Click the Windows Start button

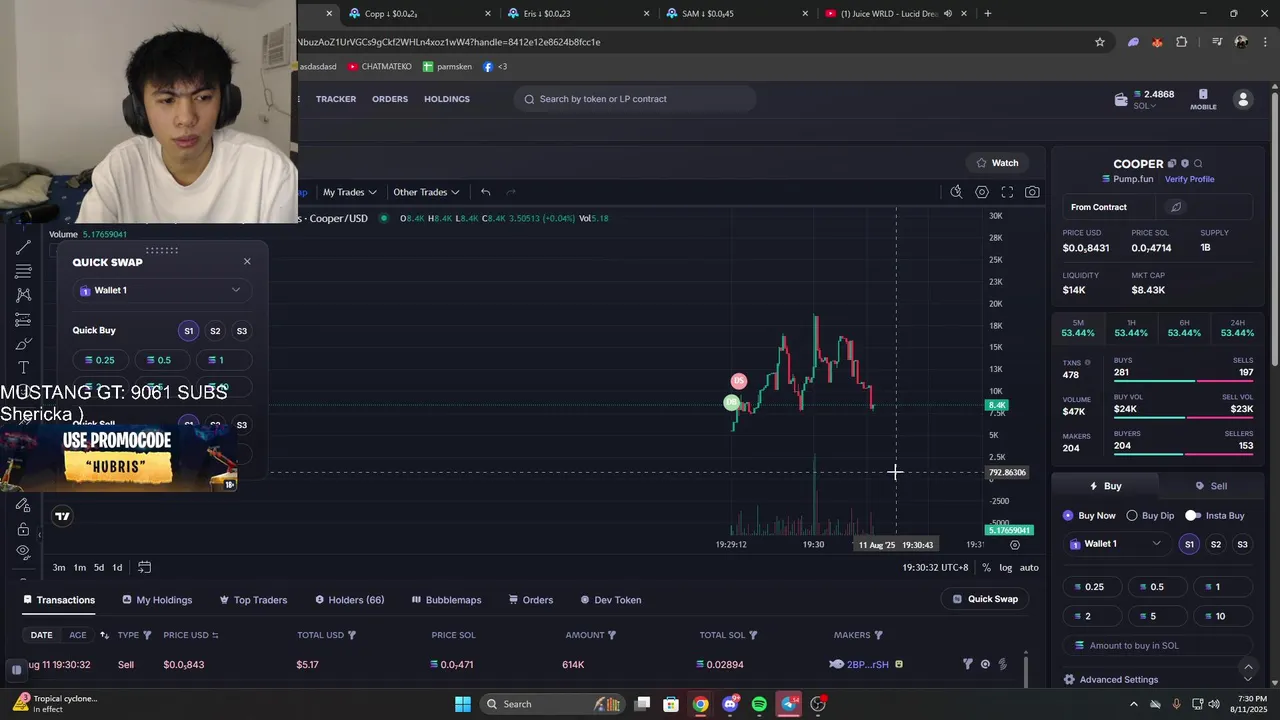point(463,704)
